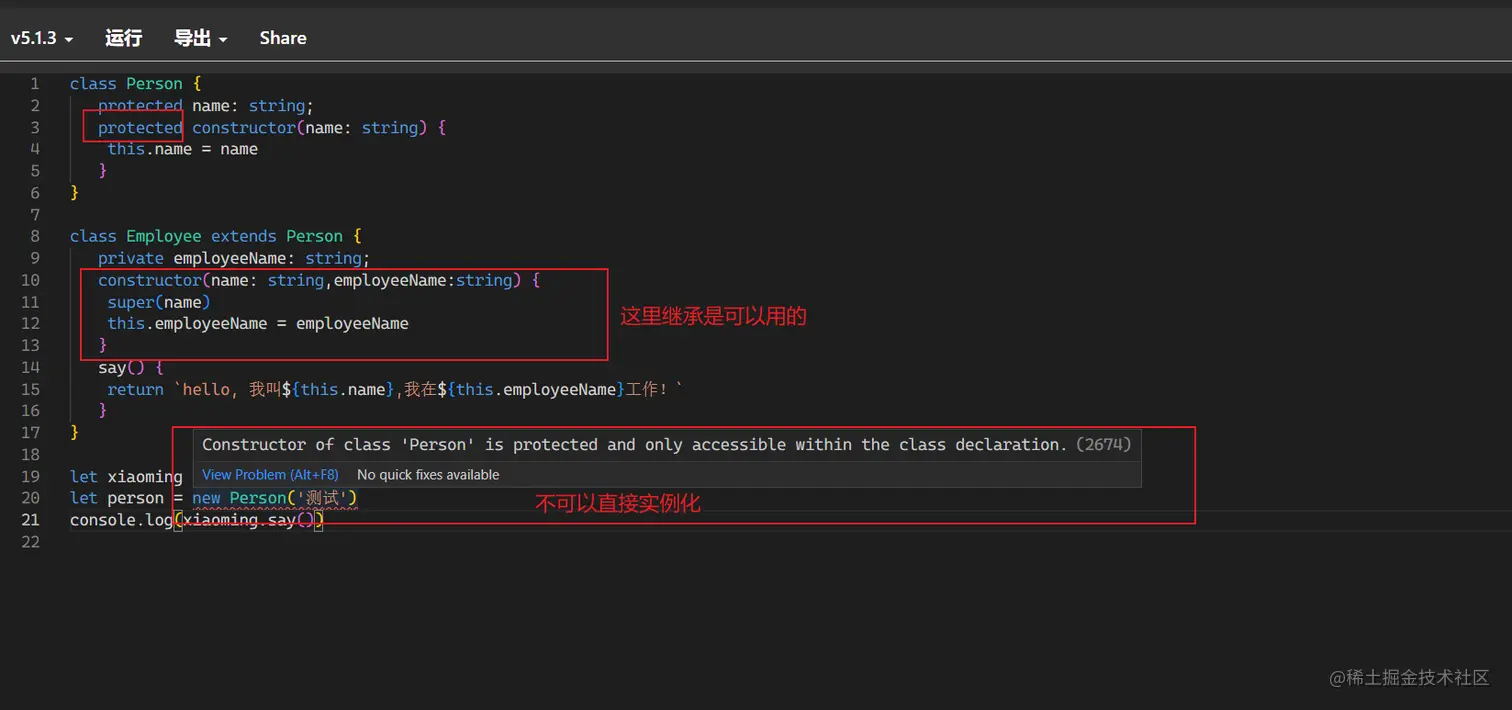Screen dimensions: 1512x710
Task: Click the protected keyword before constructor
Action: click(140, 127)
